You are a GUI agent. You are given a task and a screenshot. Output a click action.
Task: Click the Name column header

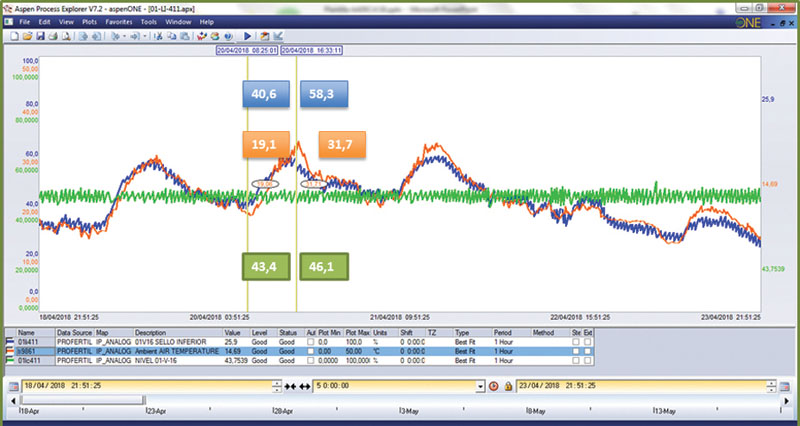pyautogui.click(x=35, y=333)
